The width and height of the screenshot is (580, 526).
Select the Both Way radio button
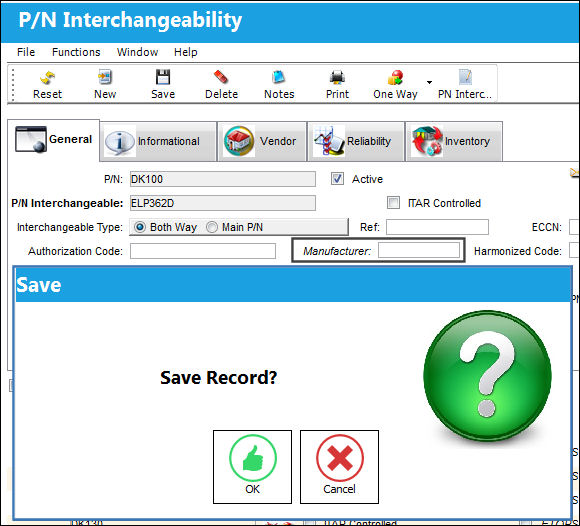[140, 227]
